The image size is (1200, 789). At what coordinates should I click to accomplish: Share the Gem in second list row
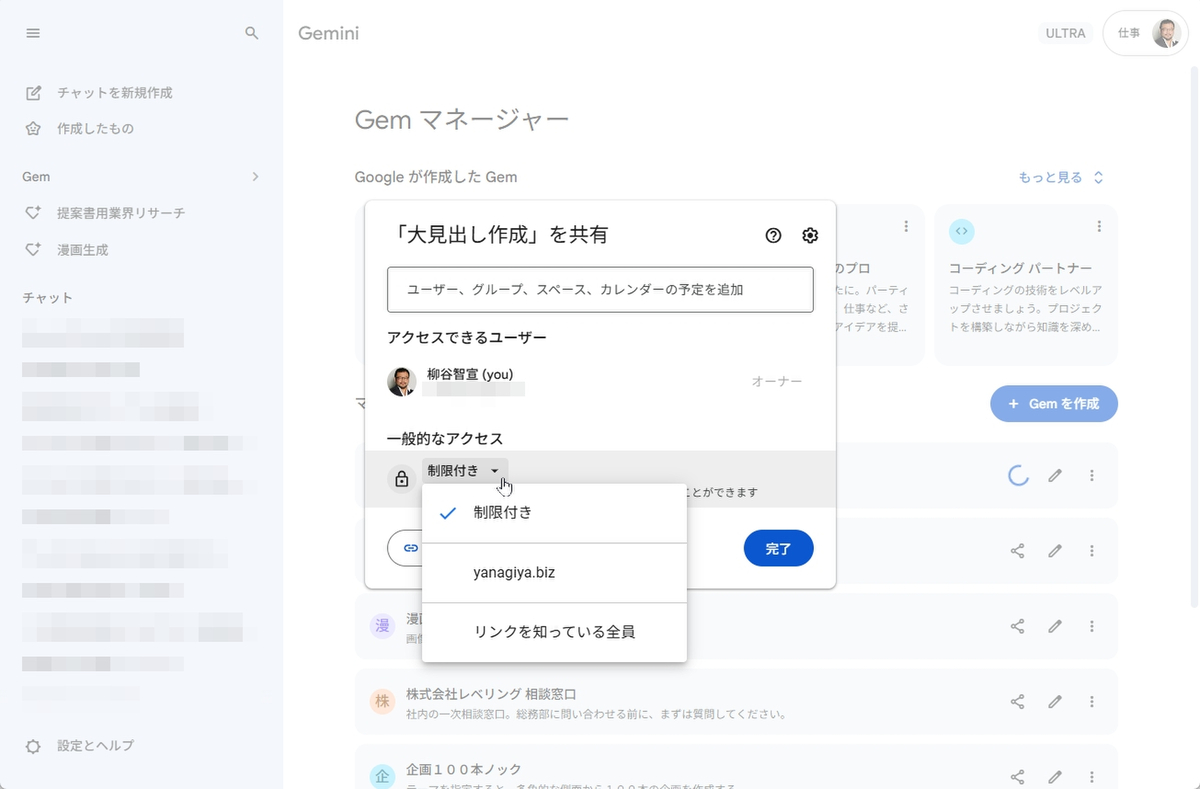(x=1017, y=551)
